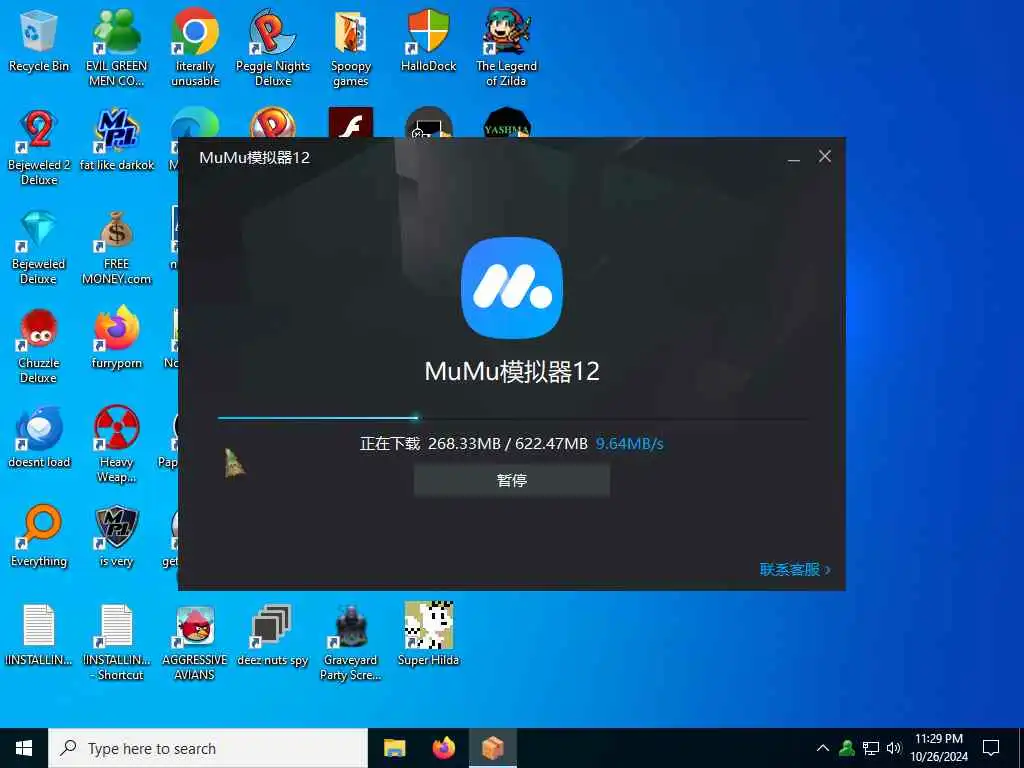Select the installer package taskbar icon
The width and height of the screenshot is (1024, 768).
coord(493,748)
